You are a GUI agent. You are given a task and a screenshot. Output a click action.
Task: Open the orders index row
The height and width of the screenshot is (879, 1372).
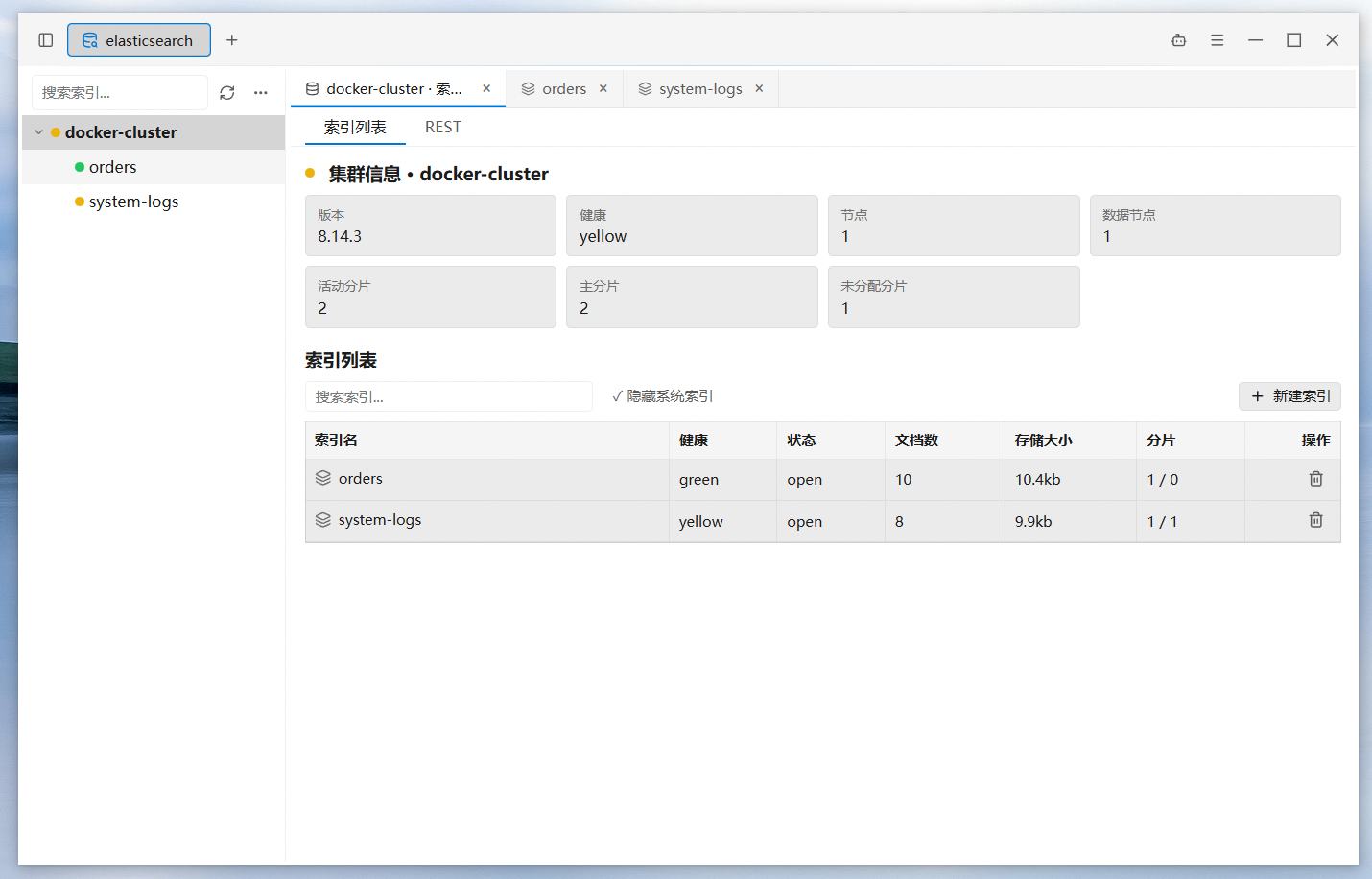(823, 479)
